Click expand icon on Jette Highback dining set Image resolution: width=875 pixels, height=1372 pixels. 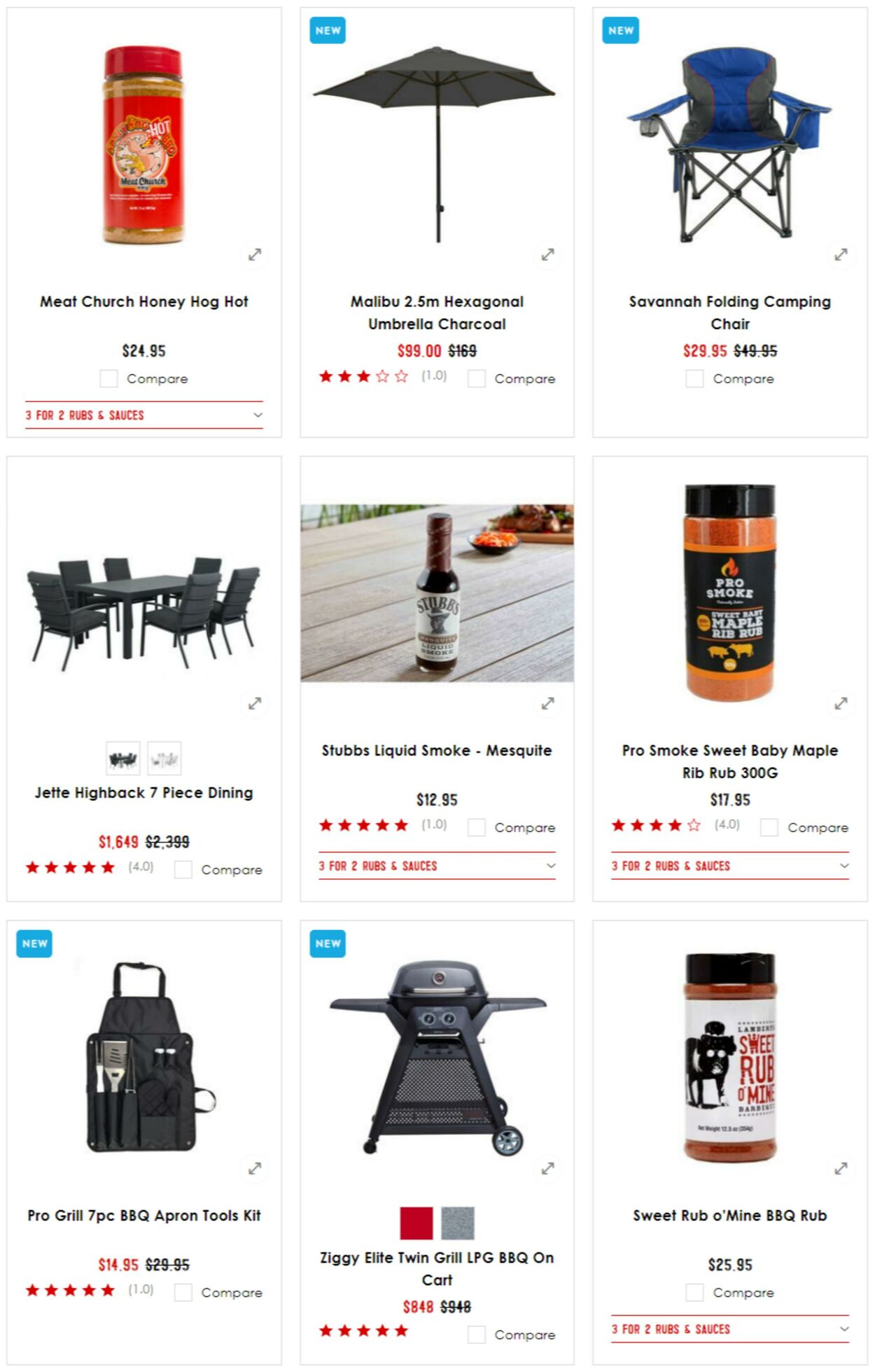tap(255, 703)
